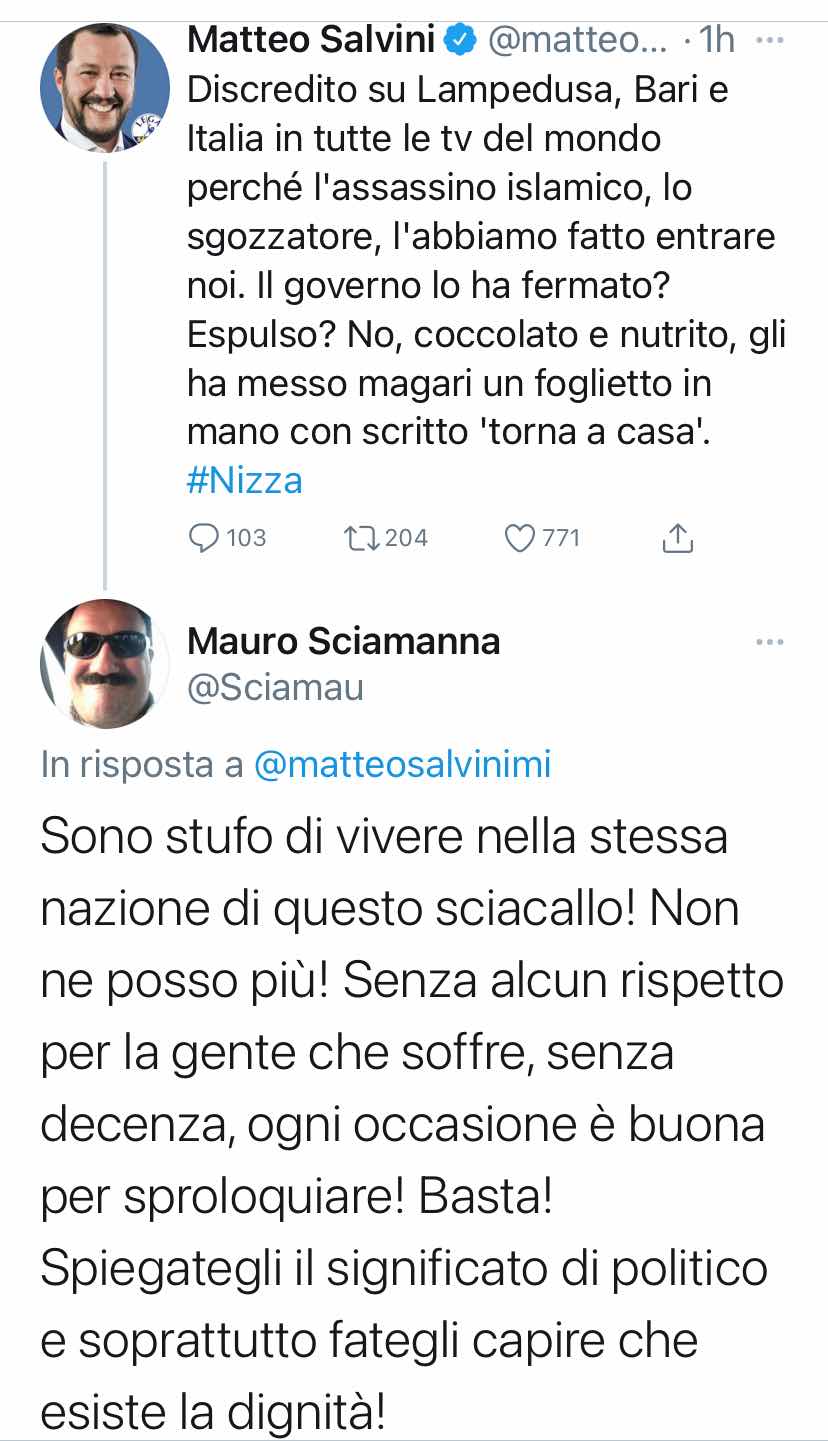Open the @matteosalvinimi mention link
This screenshot has width=828, height=1441.
(403, 765)
